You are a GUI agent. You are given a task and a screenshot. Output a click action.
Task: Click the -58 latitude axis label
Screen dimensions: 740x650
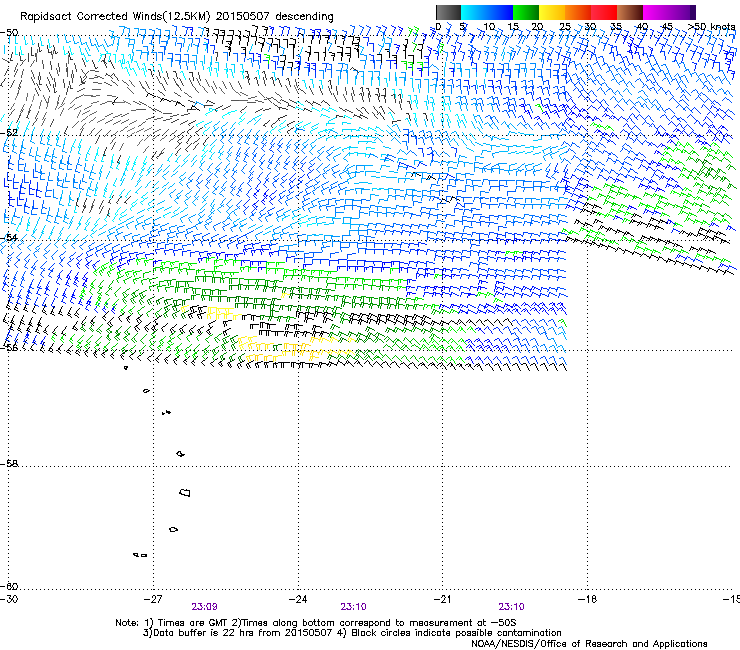tap(9, 464)
